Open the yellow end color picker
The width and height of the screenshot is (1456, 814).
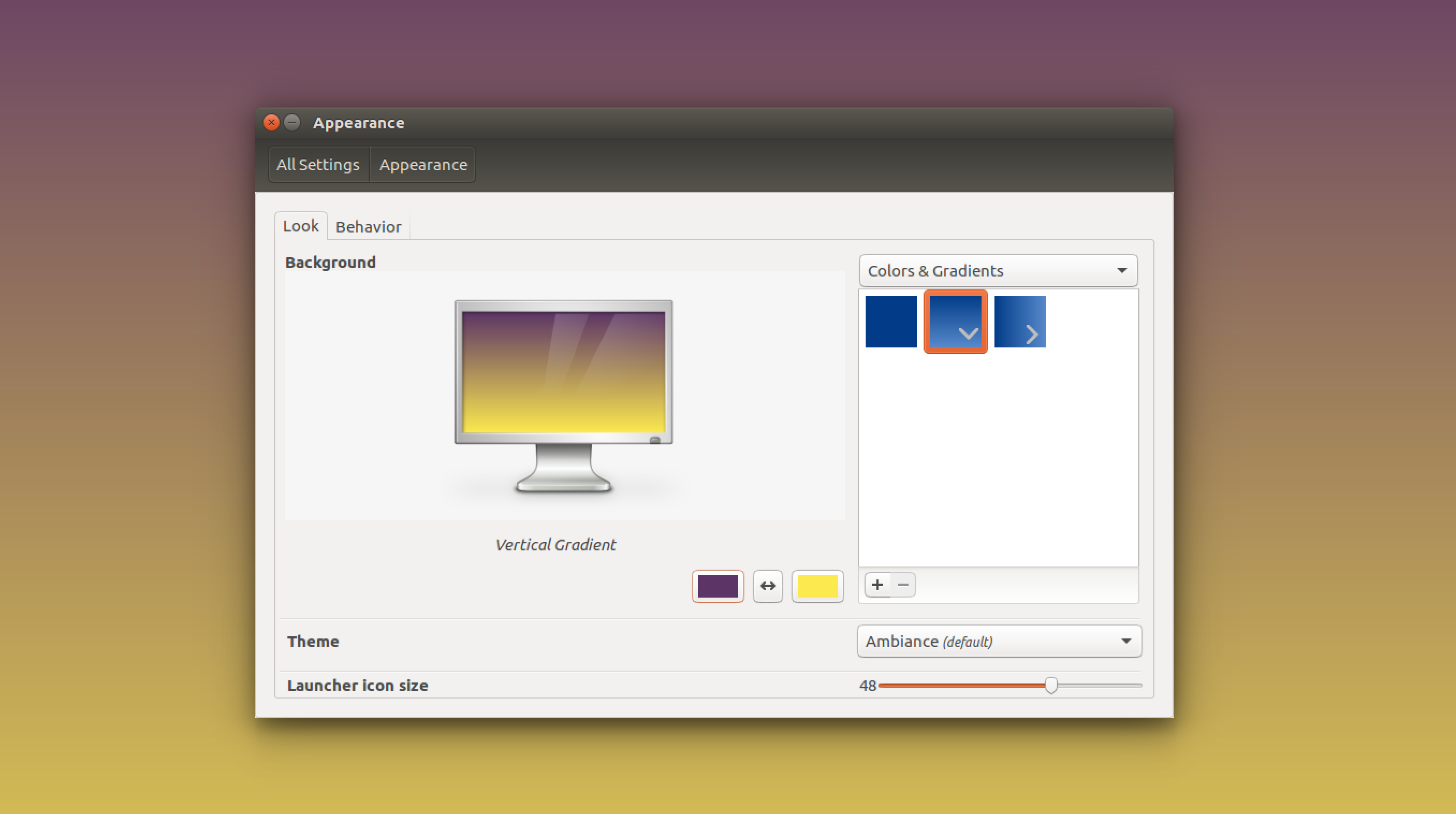tap(817, 586)
